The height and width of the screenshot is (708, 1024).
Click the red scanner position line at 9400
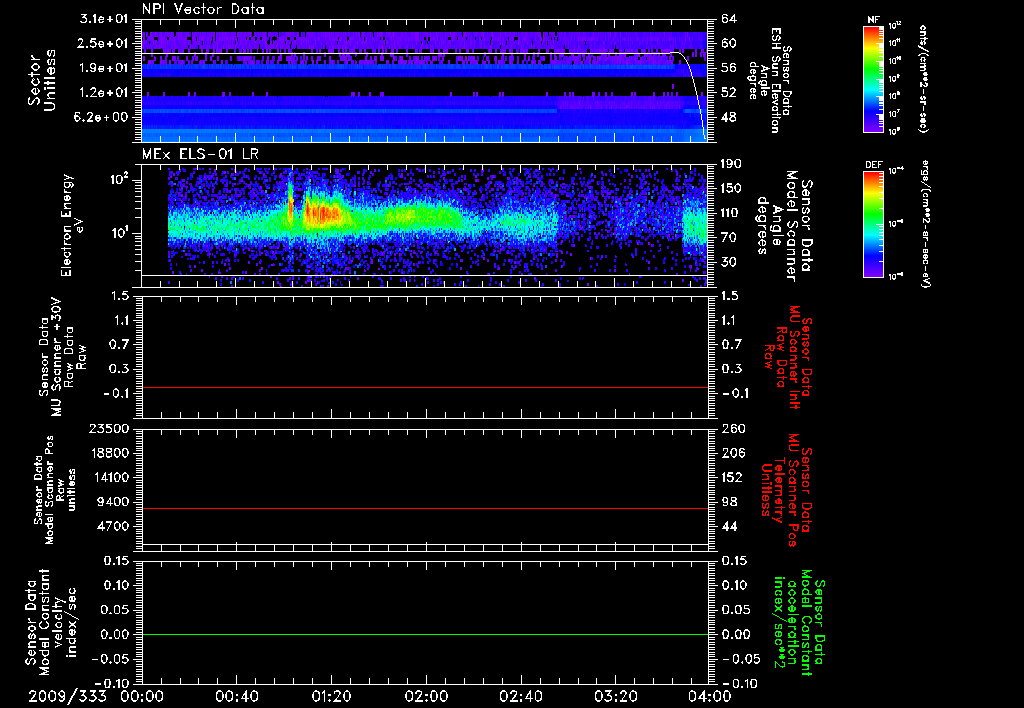pyautogui.click(x=425, y=508)
